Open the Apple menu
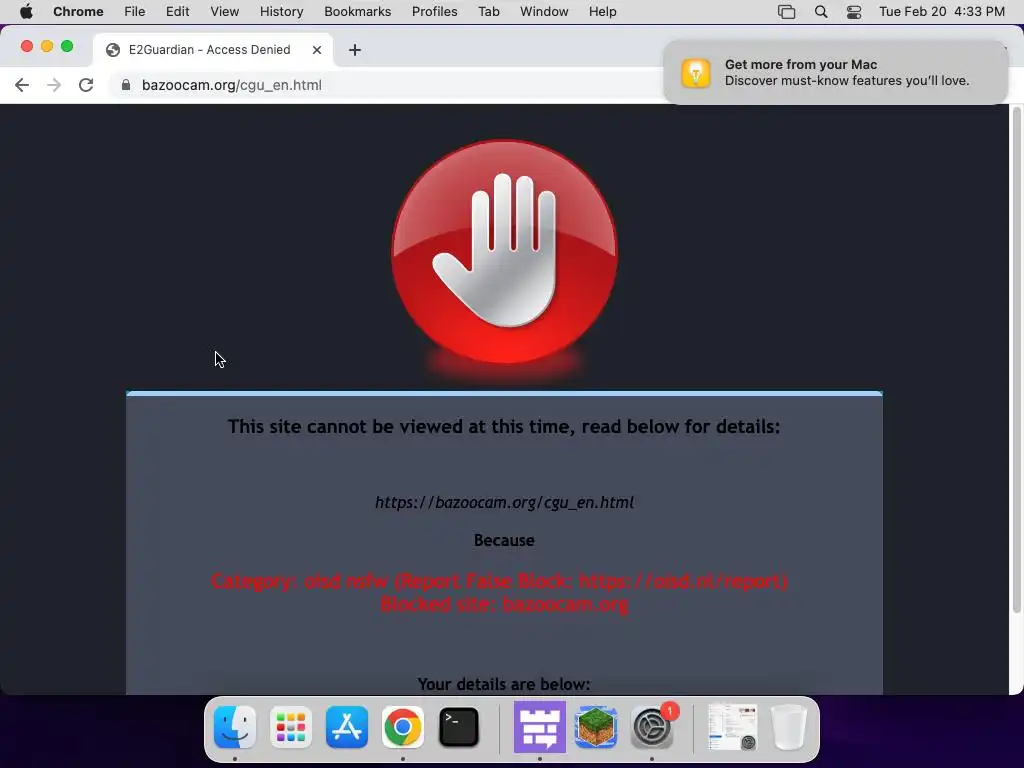The width and height of the screenshot is (1024, 768). 26,11
